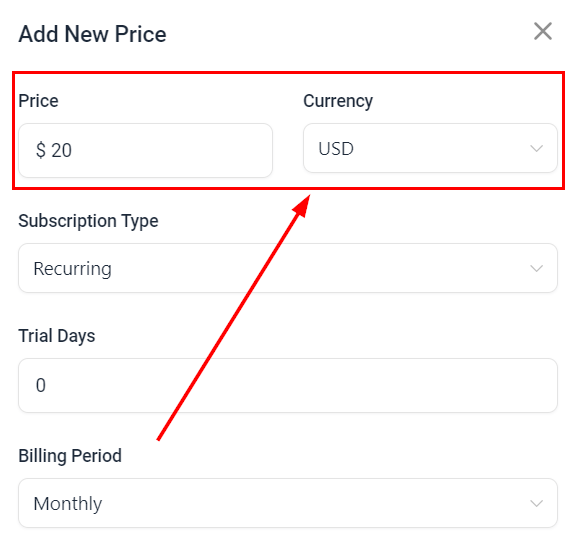
Task: Close the Add New Price dialog
Action: [x=543, y=31]
